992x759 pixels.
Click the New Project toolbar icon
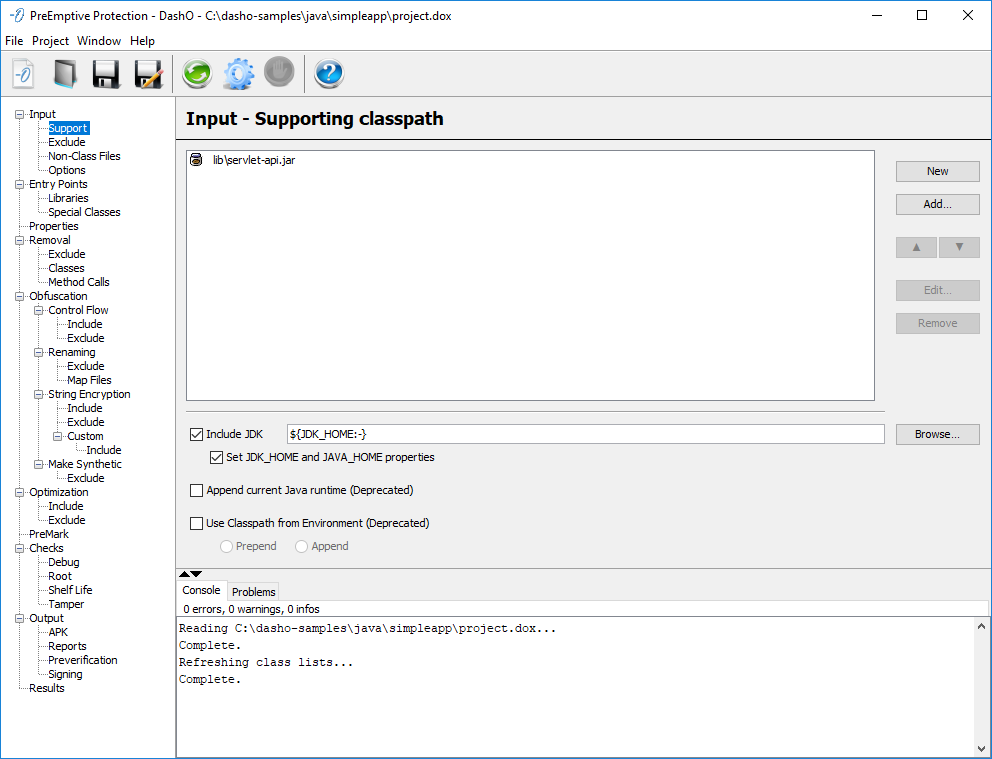pyautogui.click(x=23, y=74)
